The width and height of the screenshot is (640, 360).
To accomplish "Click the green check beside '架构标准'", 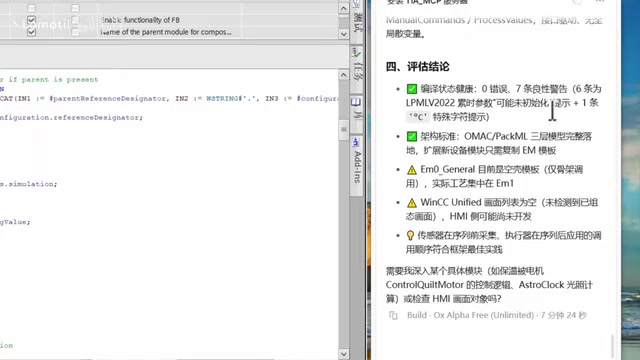I will [x=412, y=136].
